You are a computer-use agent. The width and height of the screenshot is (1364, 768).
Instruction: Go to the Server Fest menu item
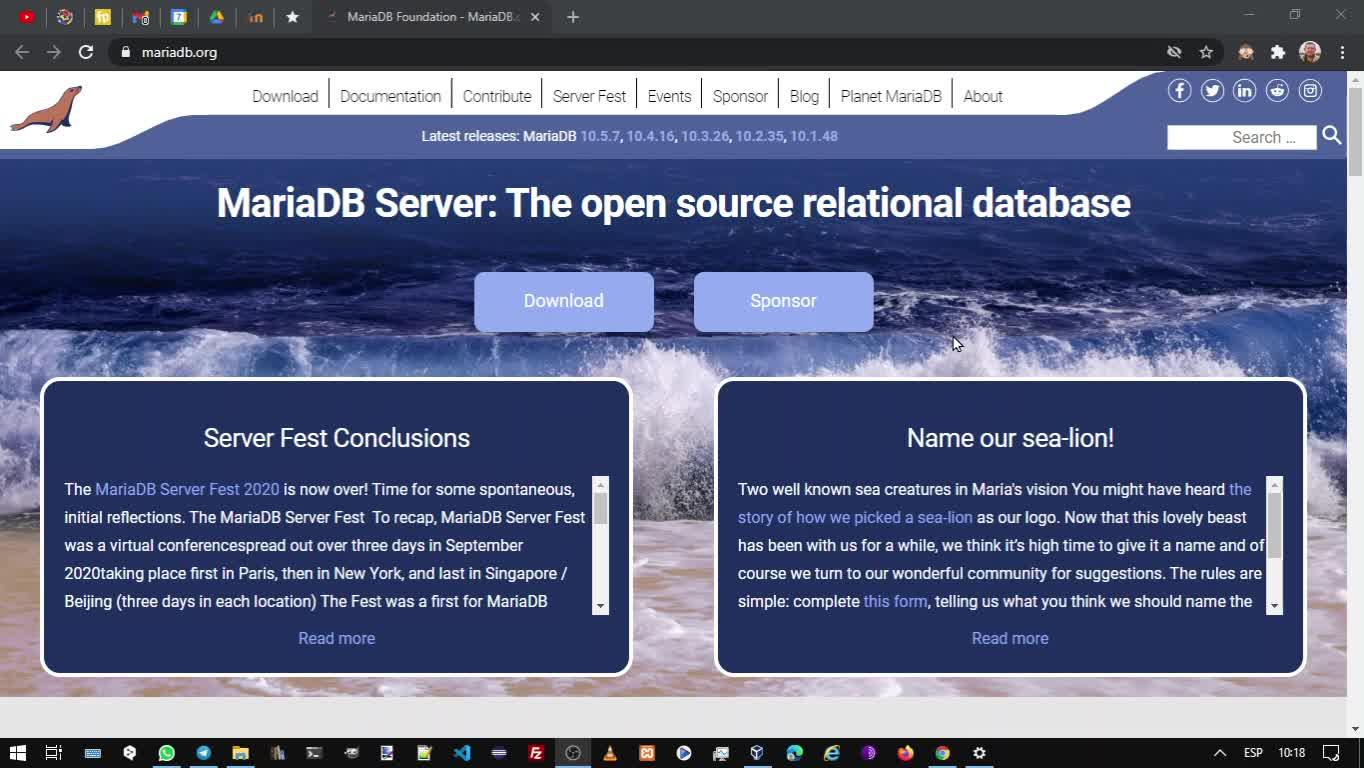point(589,96)
